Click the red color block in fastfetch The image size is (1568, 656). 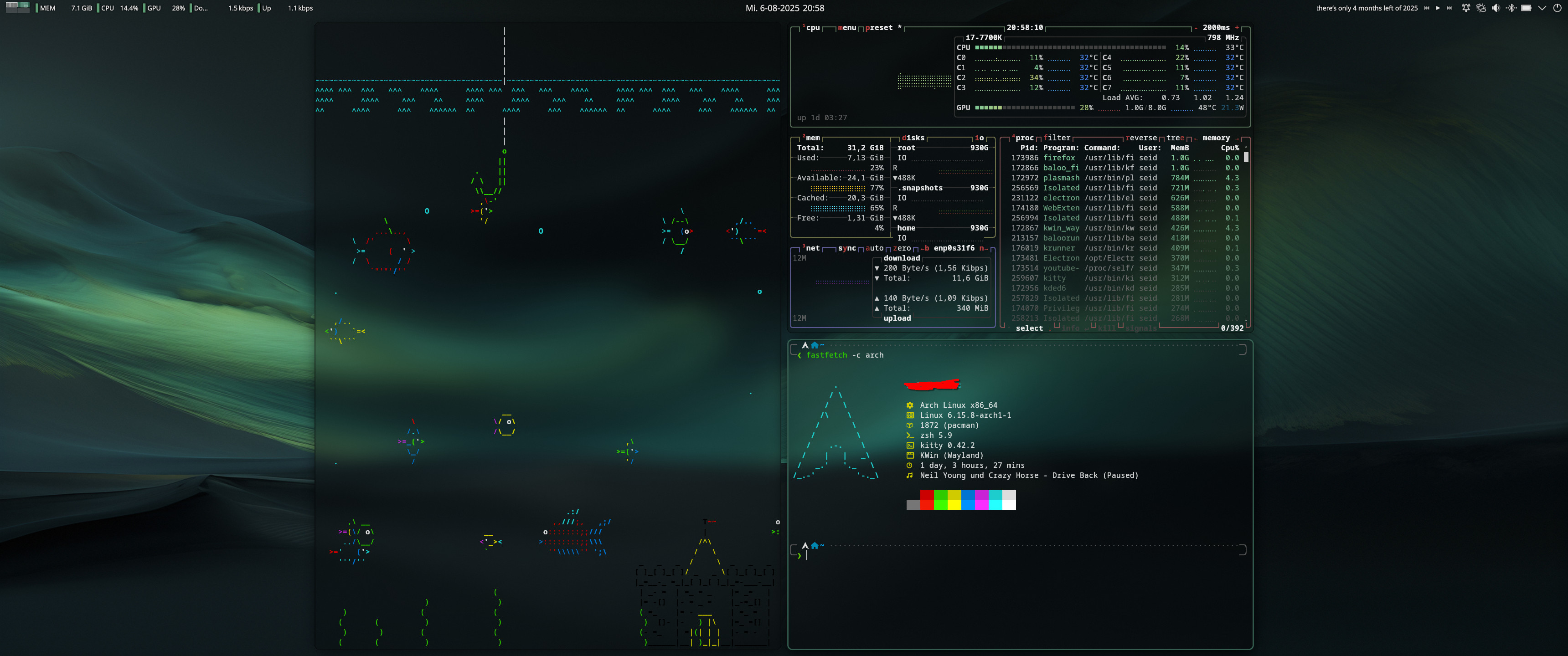tap(926, 495)
